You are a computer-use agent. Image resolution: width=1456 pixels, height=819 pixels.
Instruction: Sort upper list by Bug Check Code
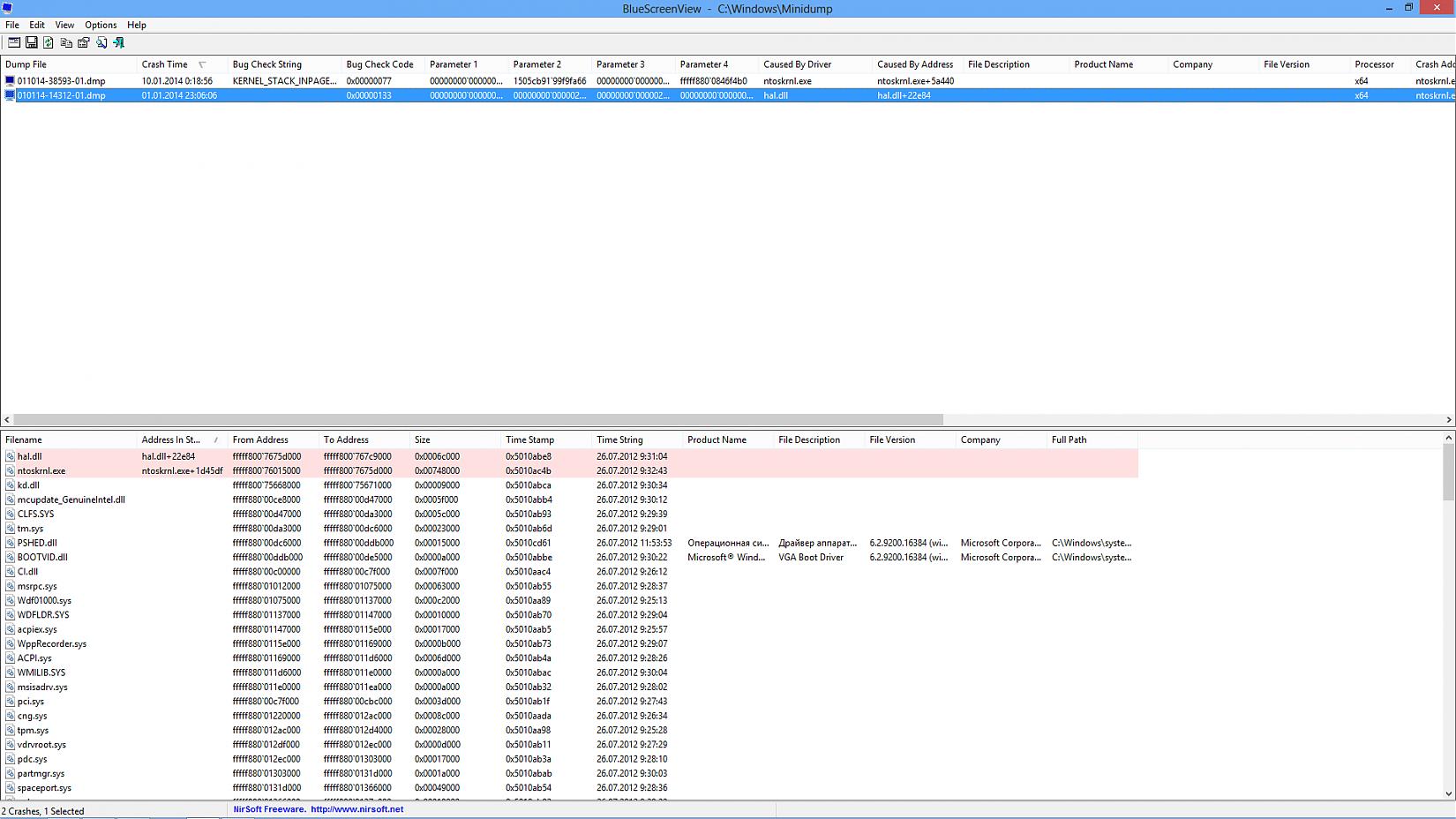[x=379, y=64]
